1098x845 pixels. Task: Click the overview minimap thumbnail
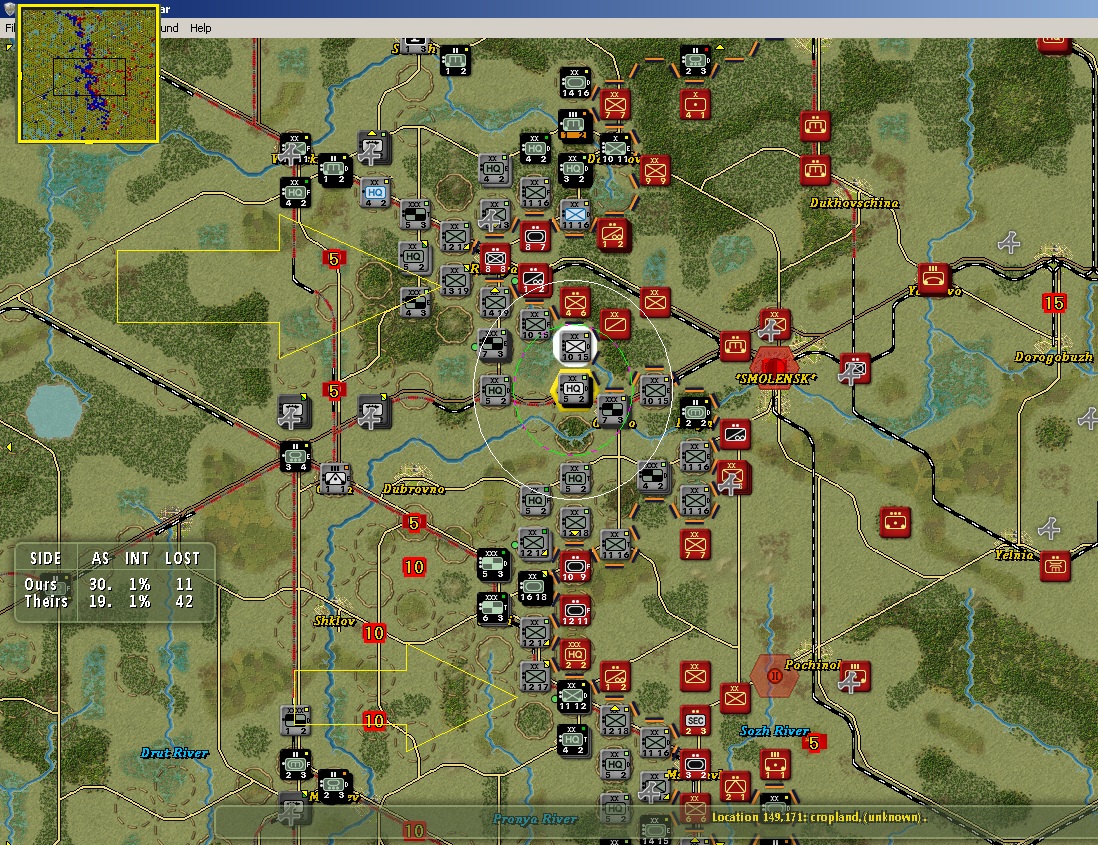88,73
